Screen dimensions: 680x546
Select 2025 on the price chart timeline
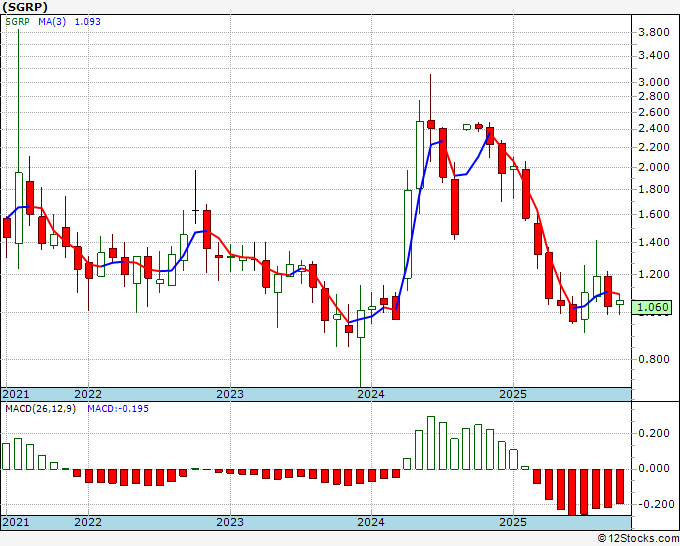(513, 394)
